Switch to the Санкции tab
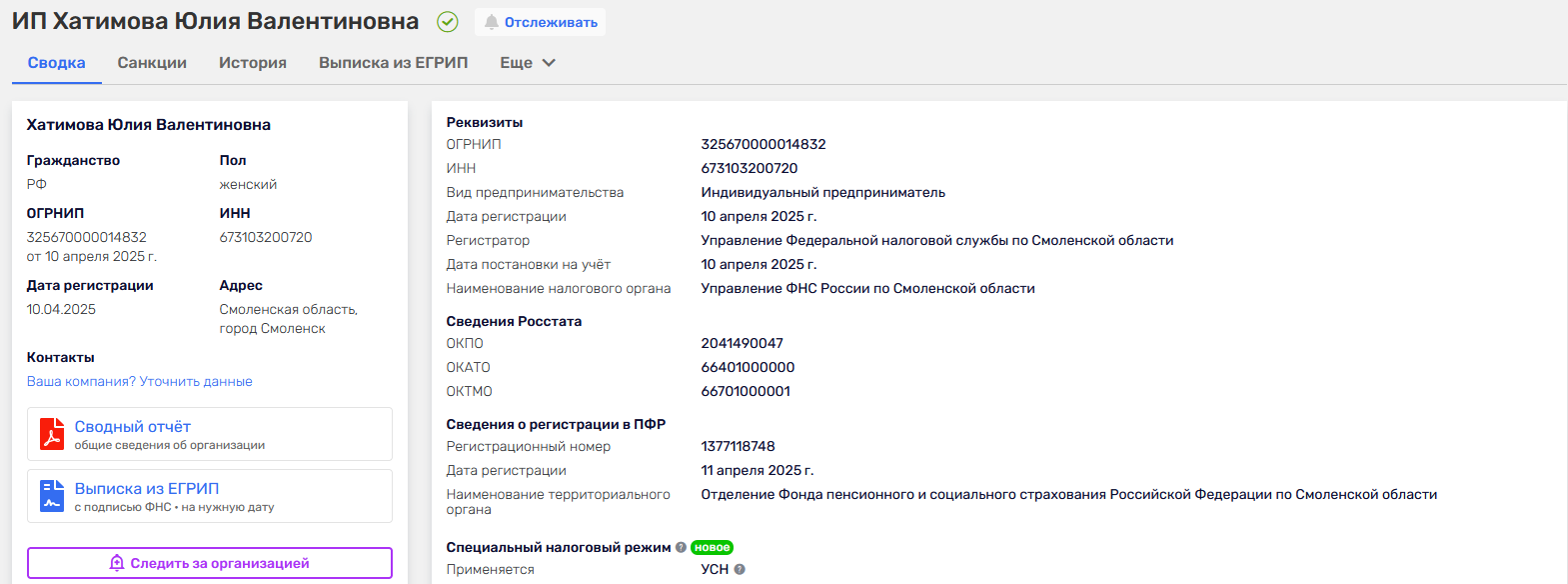Viewport: 1568px width, 584px height. tap(152, 62)
